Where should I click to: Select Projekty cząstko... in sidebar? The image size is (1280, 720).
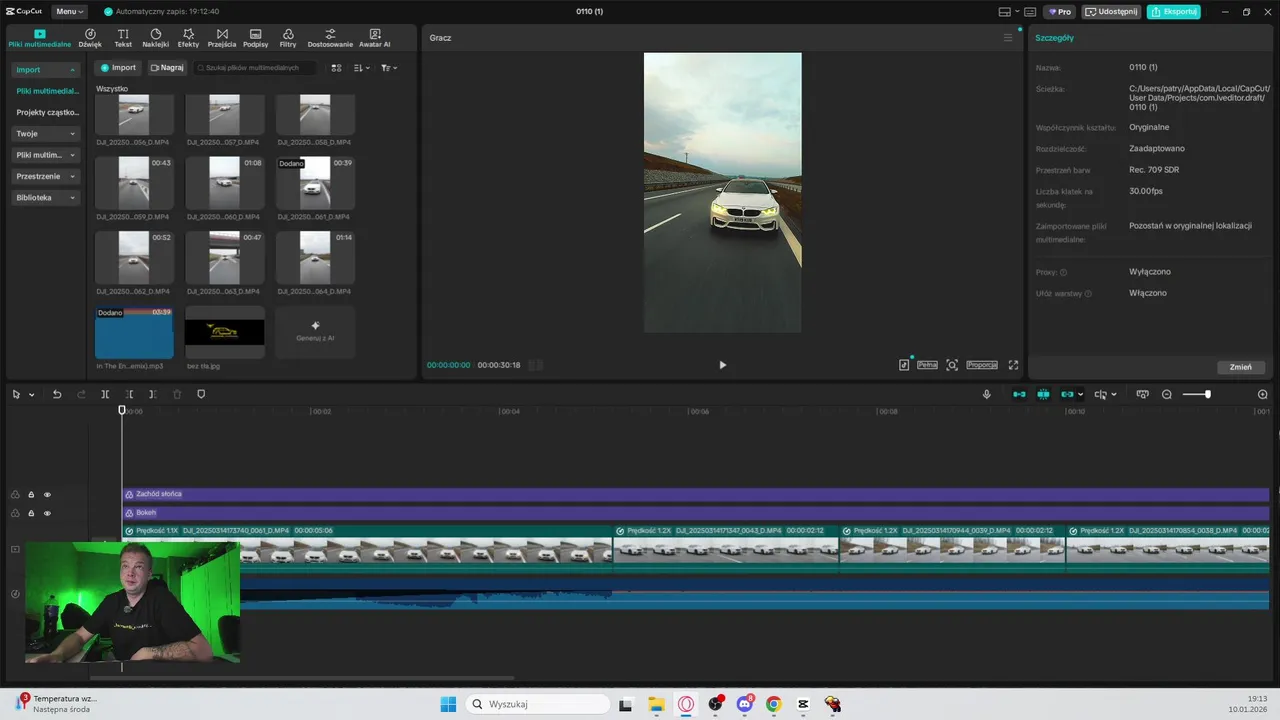pyautogui.click(x=47, y=112)
